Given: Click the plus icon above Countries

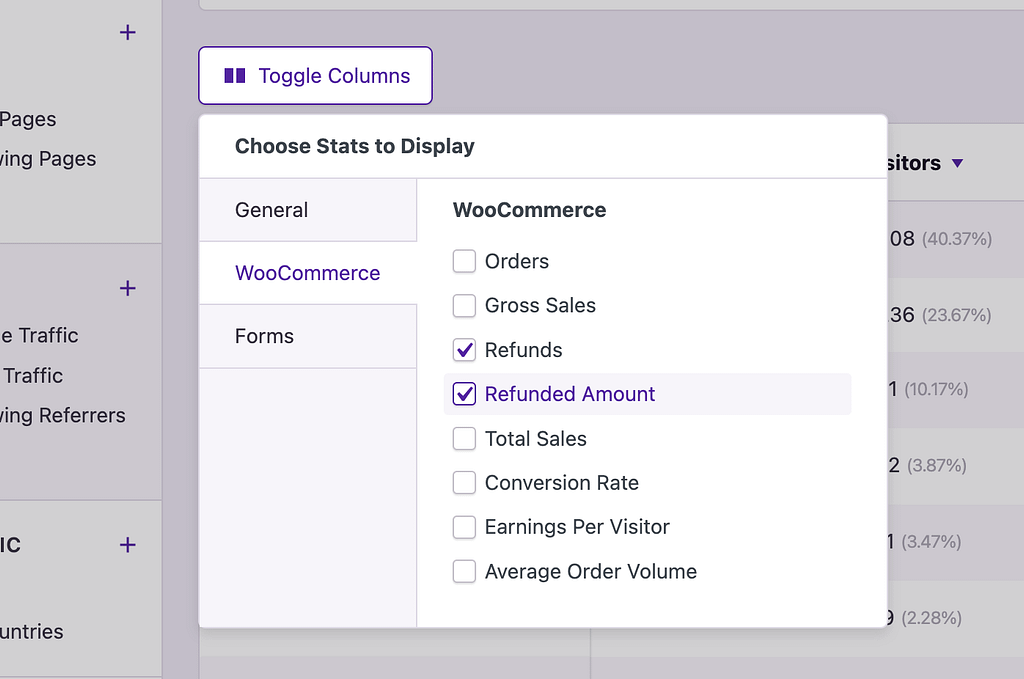Looking at the screenshot, I should pos(127,545).
